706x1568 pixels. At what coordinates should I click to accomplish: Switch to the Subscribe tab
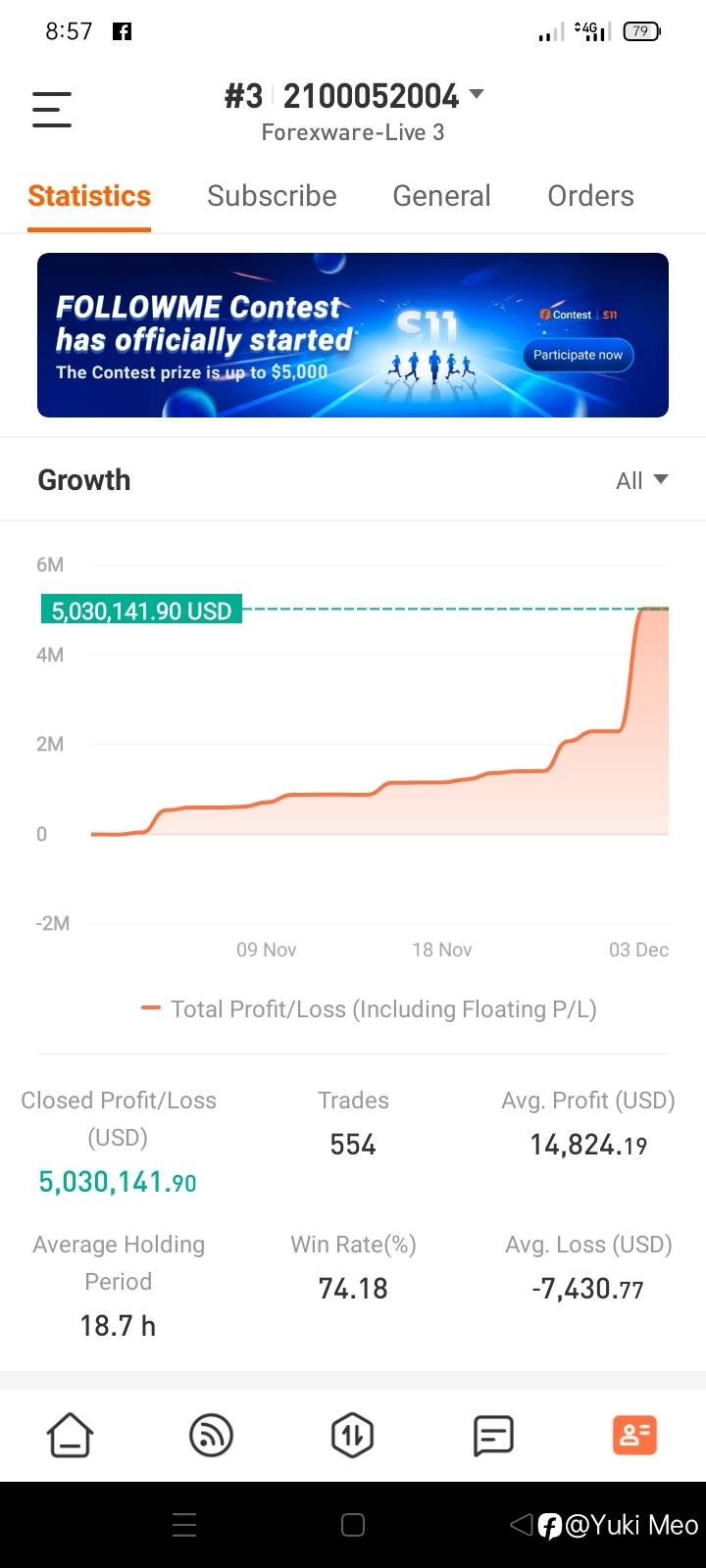pos(272,196)
